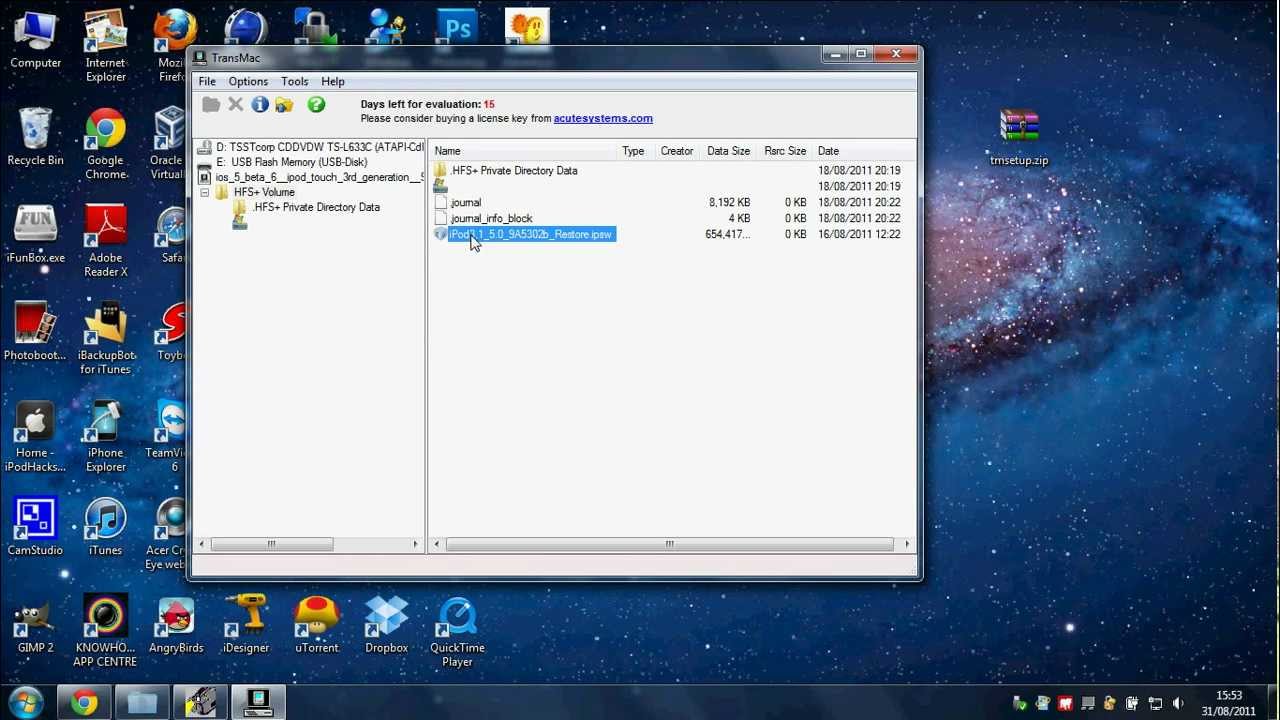Open the File menu
The width and height of the screenshot is (1280, 720).
pos(207,81)
